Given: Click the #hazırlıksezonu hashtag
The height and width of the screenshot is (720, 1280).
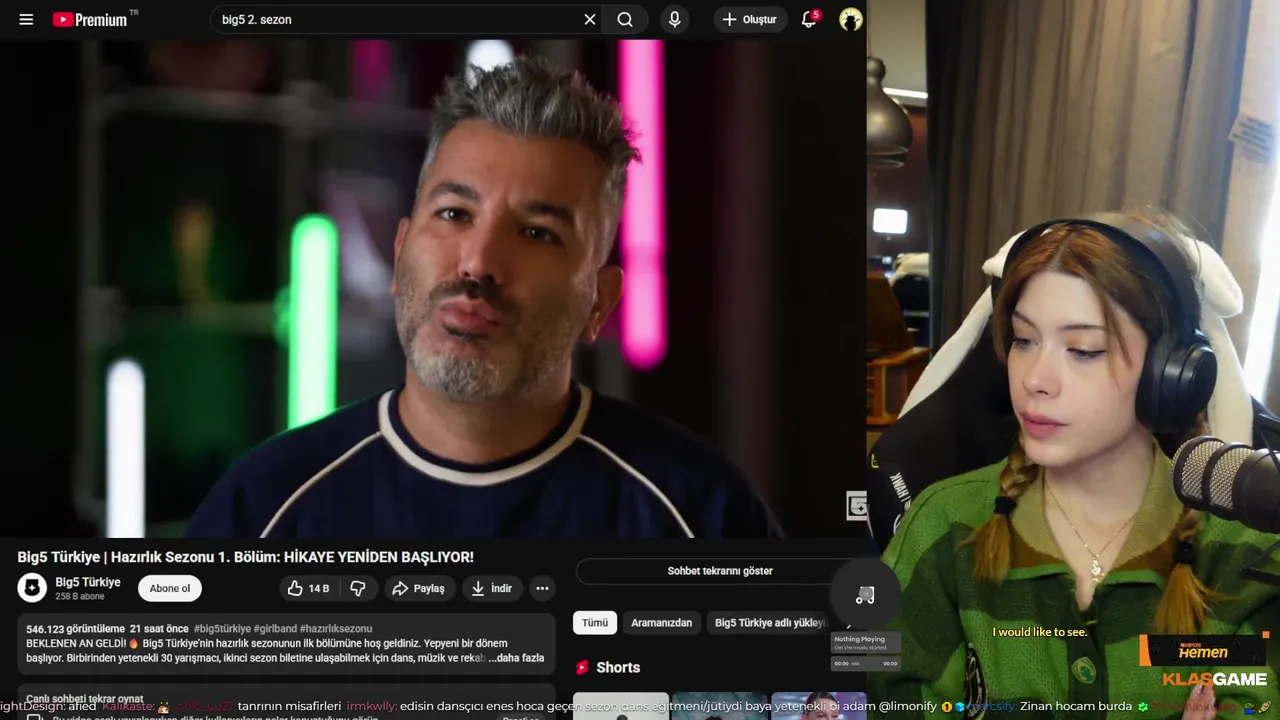Looking at the screenshot, I should pos(336,629).
